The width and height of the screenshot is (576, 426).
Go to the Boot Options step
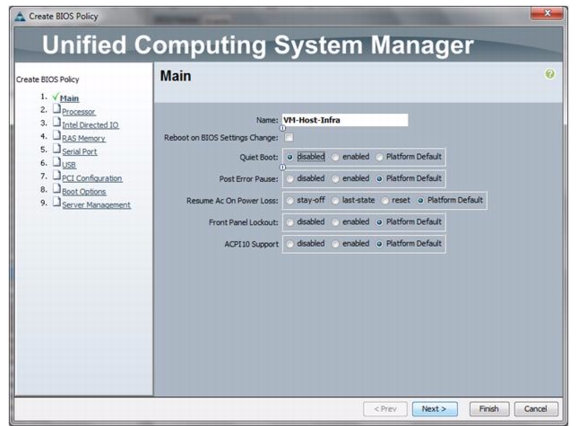[84, 192]
